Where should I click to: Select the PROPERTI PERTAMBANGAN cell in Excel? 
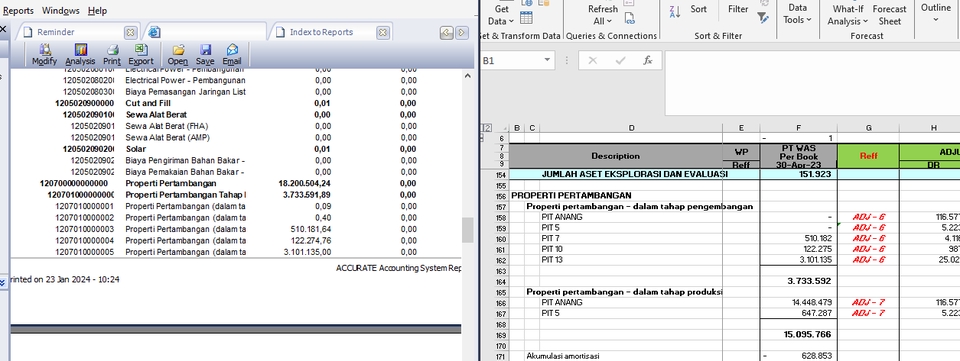(571, 196)
